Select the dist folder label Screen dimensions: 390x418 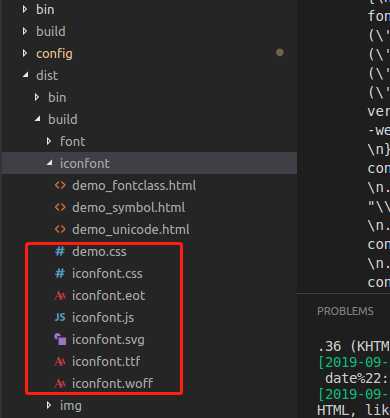[x=47, y=75]
